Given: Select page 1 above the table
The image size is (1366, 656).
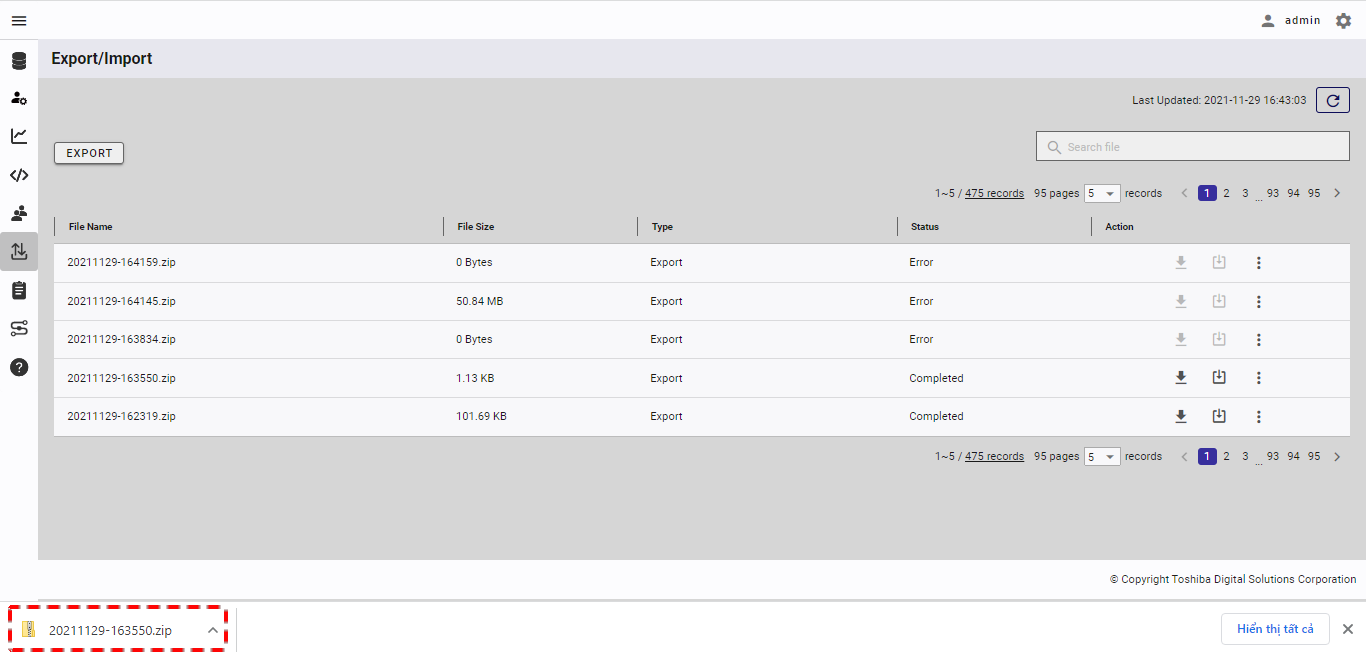Looking at the screenshot, I should (x=1207, y=193).
